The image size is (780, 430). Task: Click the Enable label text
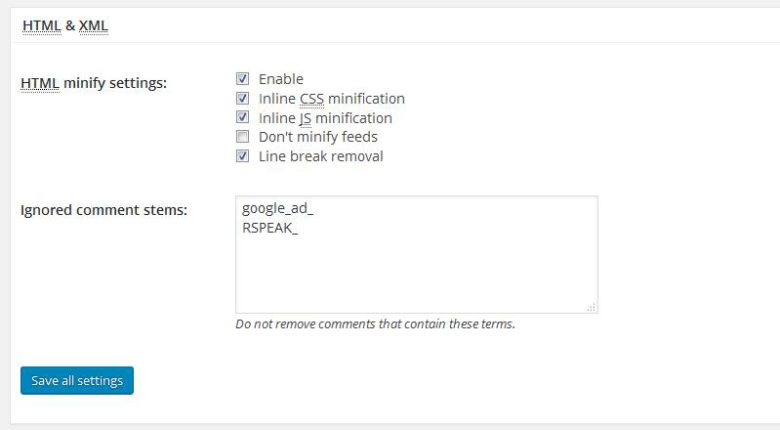281,79
